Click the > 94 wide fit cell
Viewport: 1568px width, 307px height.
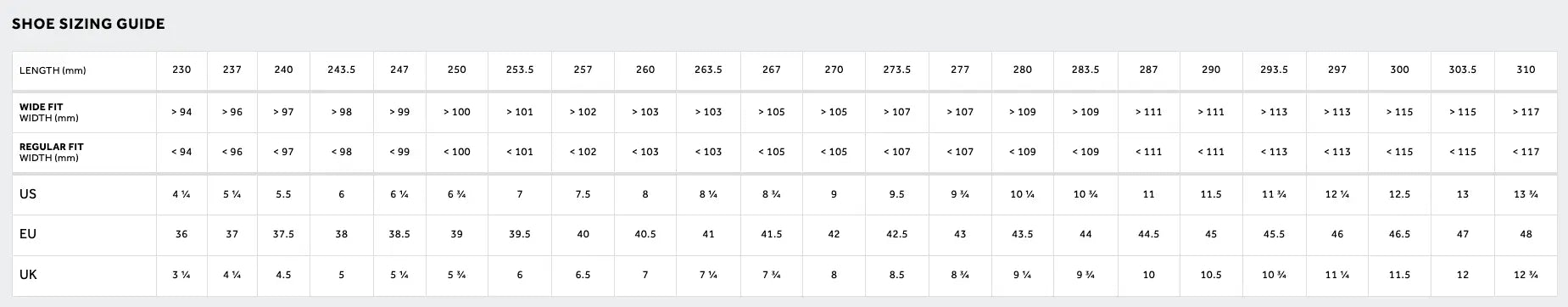pyautogui.click(x=181, y=112)
